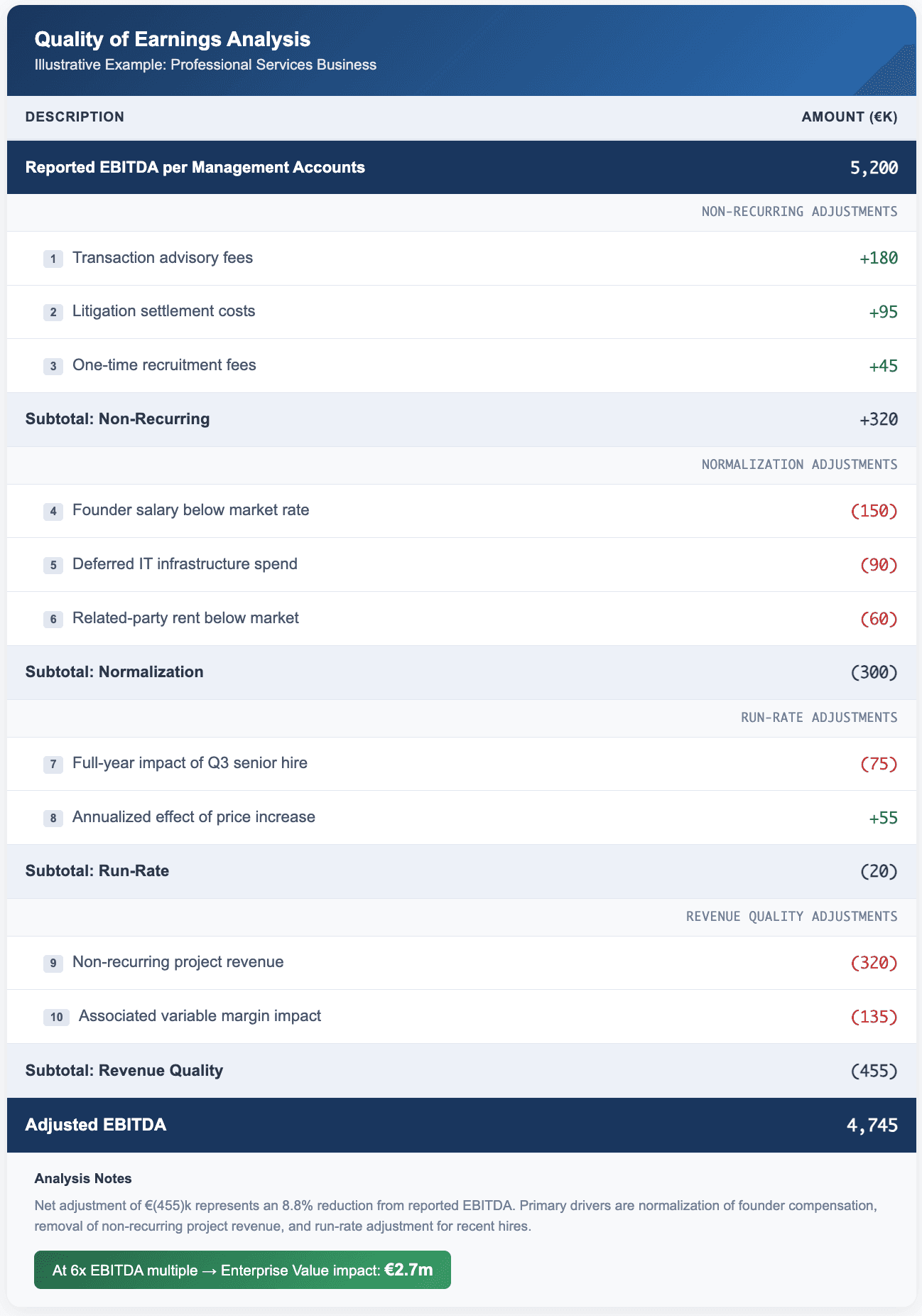Click the Analysis Notes heading

point(83,1178)
